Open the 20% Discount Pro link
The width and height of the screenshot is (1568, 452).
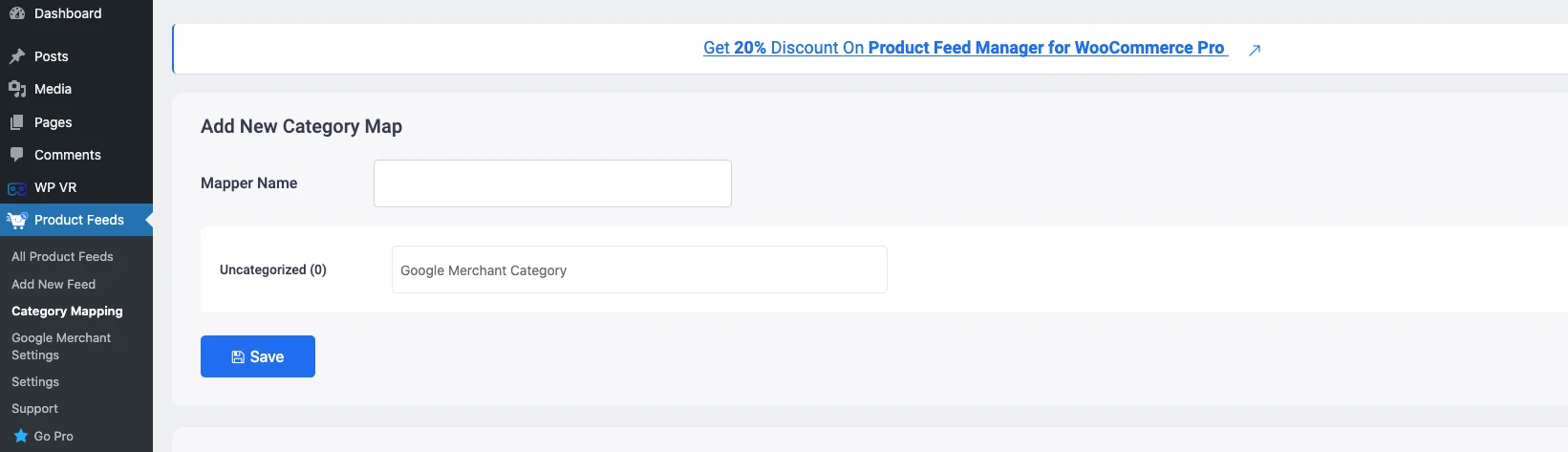pos(964,48)
